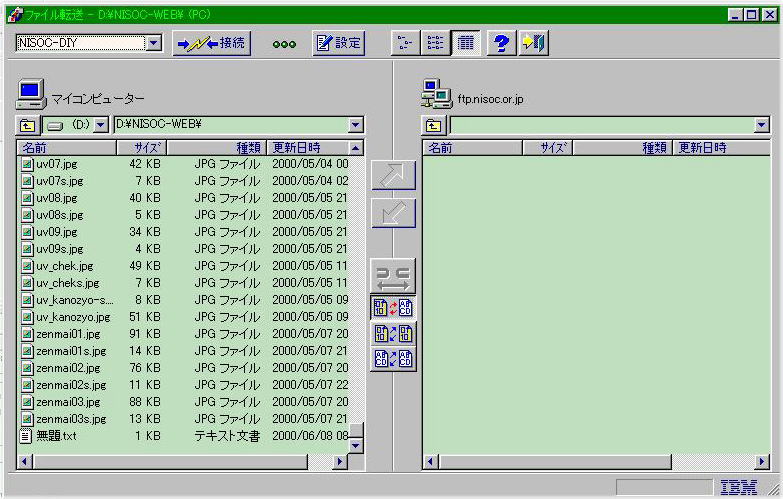Viewport: 783px width, 499px height.
Task: Go up one folder on local side
Action: 27,125
